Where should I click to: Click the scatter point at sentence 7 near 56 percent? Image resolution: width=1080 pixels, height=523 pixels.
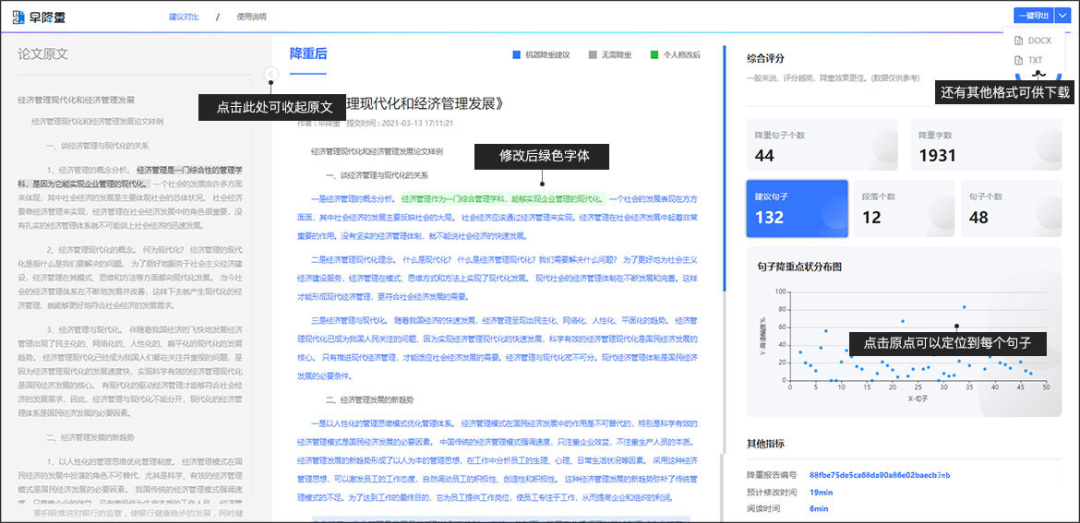pyautogui.click(x=826, y=331)
